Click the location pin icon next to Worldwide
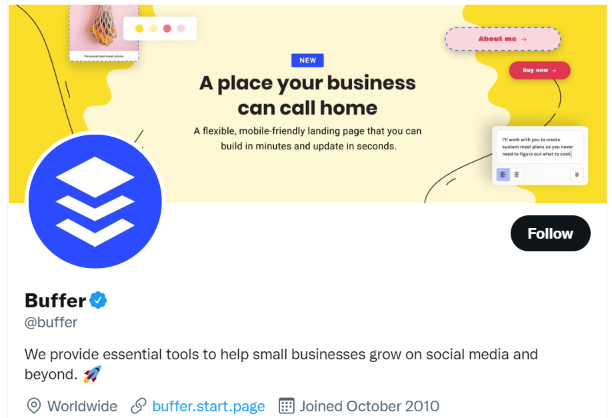The image size is (612, 418). click(x=33, y=406)
